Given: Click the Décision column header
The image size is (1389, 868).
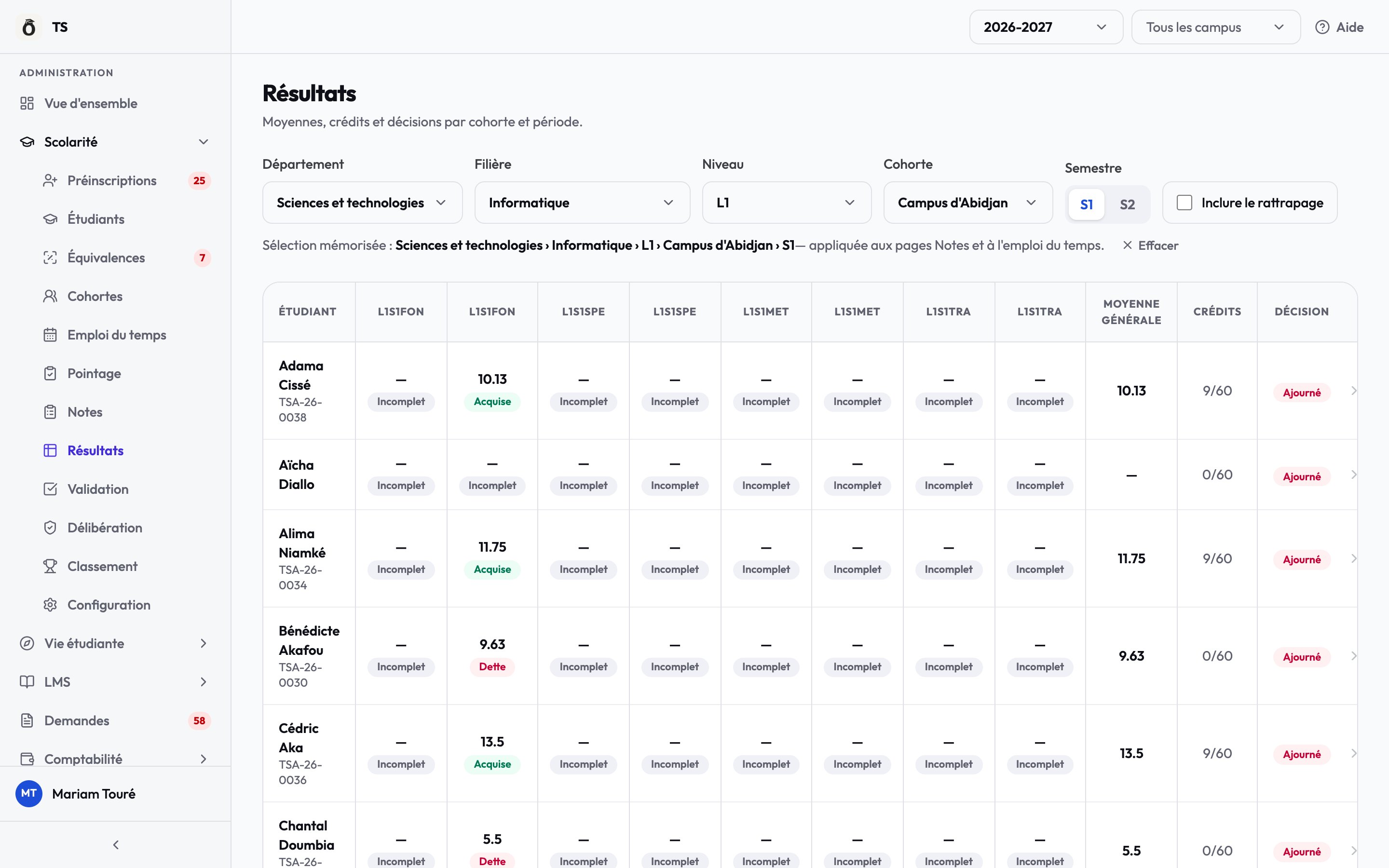Looking at the screenshot, I should pos(1301,312).
